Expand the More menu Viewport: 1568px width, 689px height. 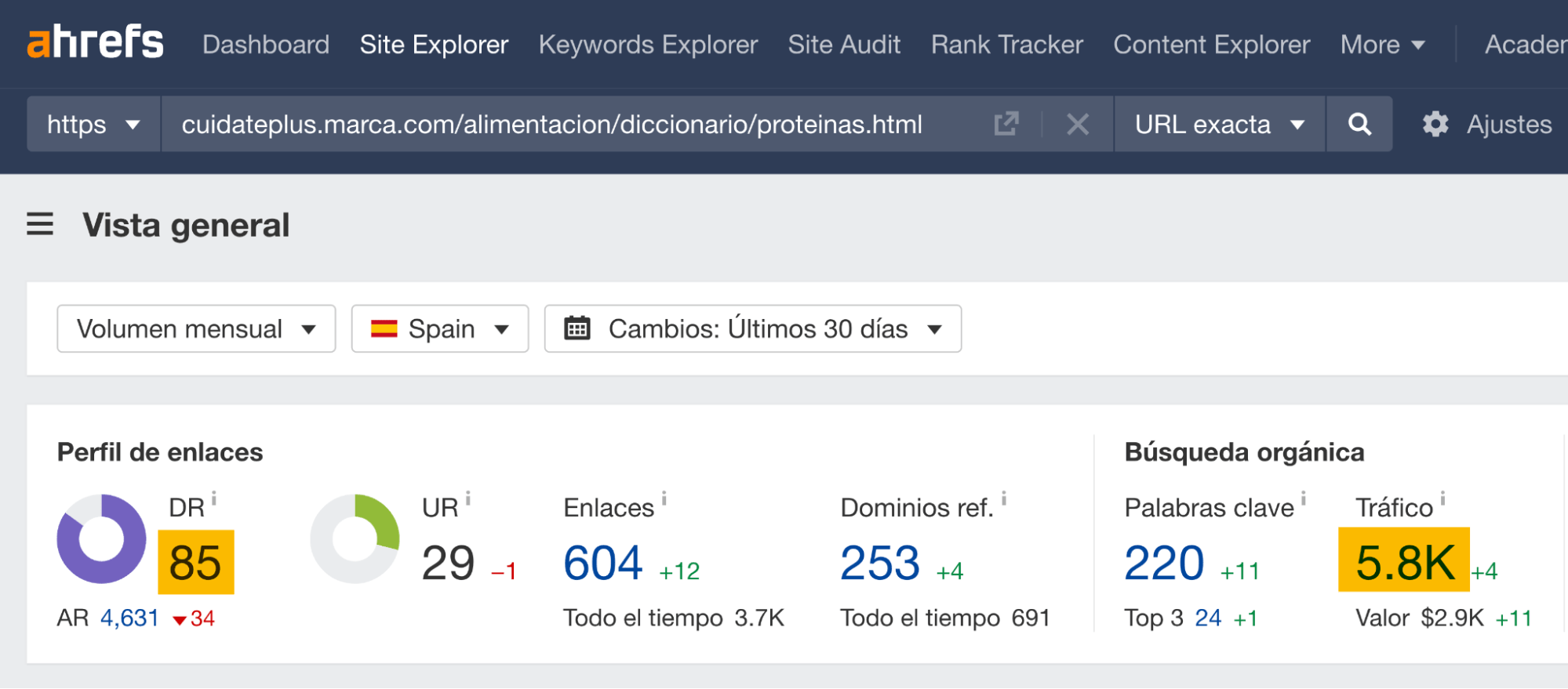coord(1382,45)
